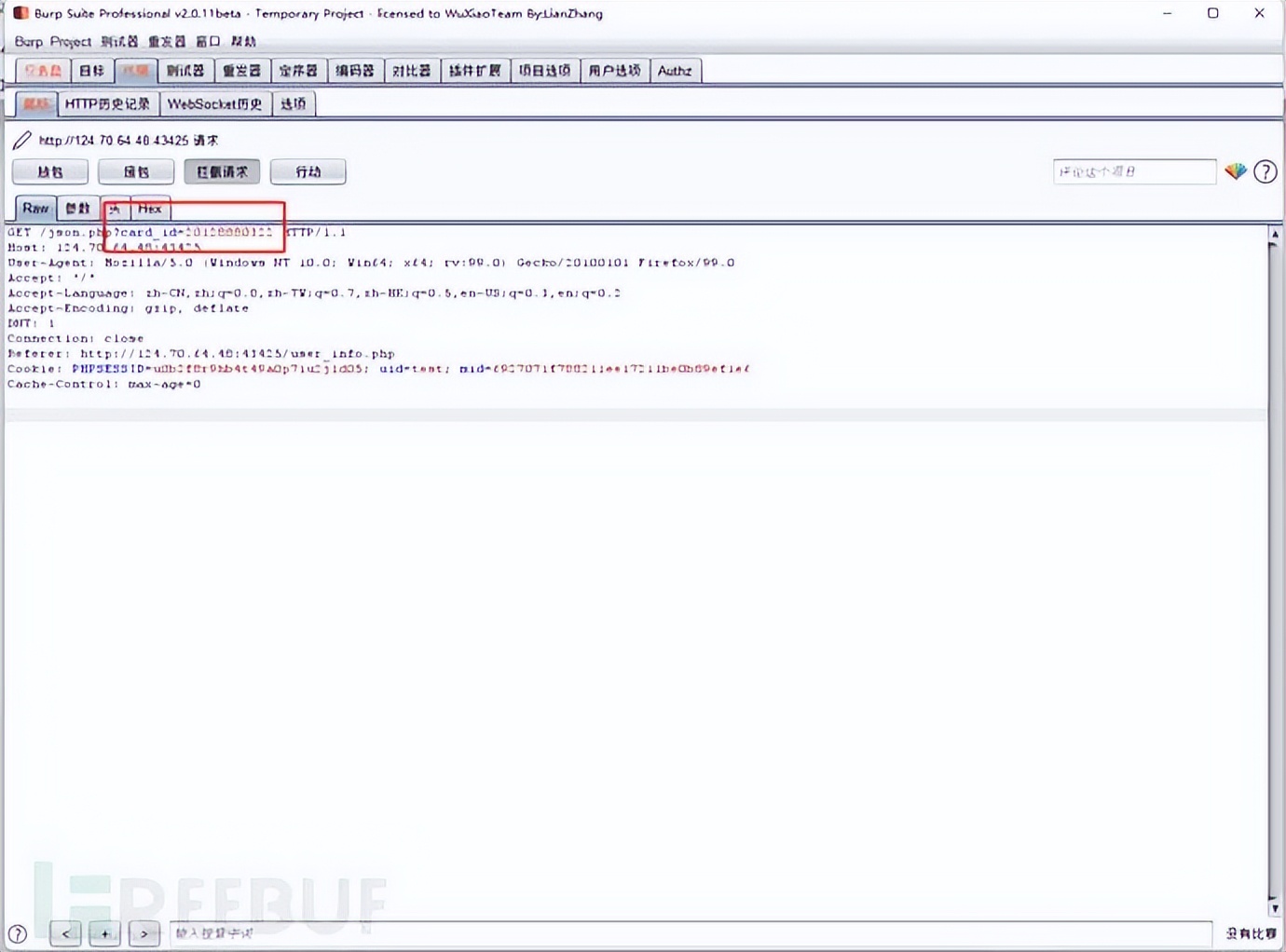Switch to the Hex view tab
The width and height of the screenshot is (1286, 952).
tap(150, 209)
